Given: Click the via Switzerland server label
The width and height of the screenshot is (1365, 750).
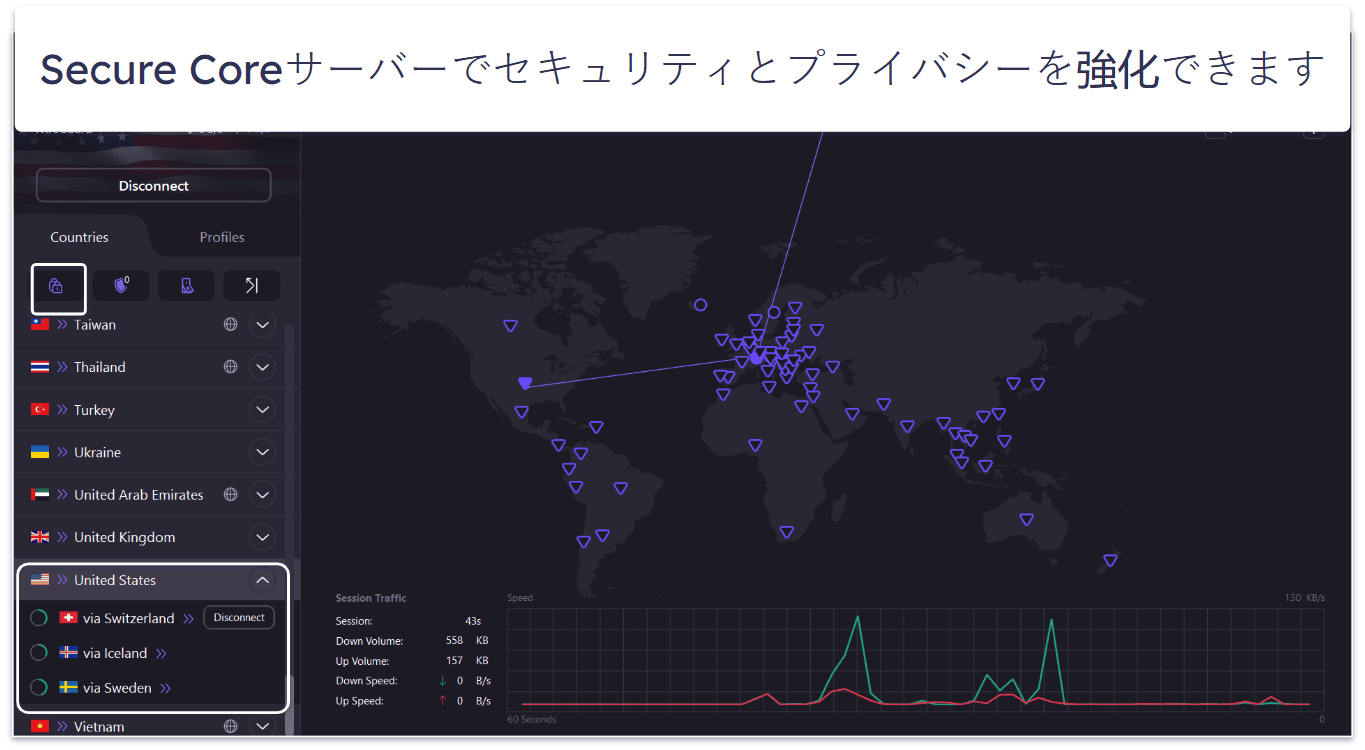Looking at the screenshot, I should [129, 618].
